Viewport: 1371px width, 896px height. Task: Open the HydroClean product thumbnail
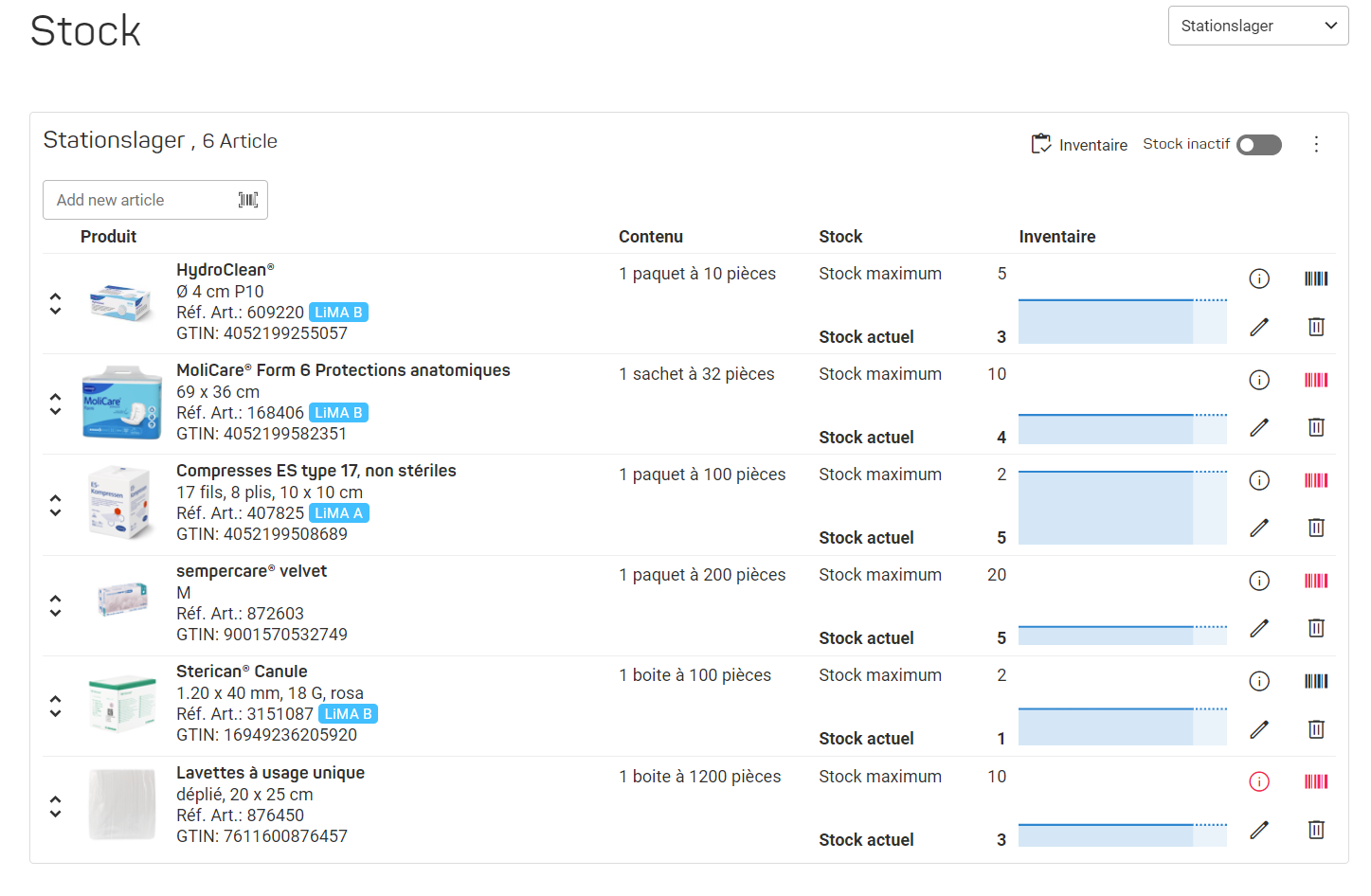click(120, 303)
